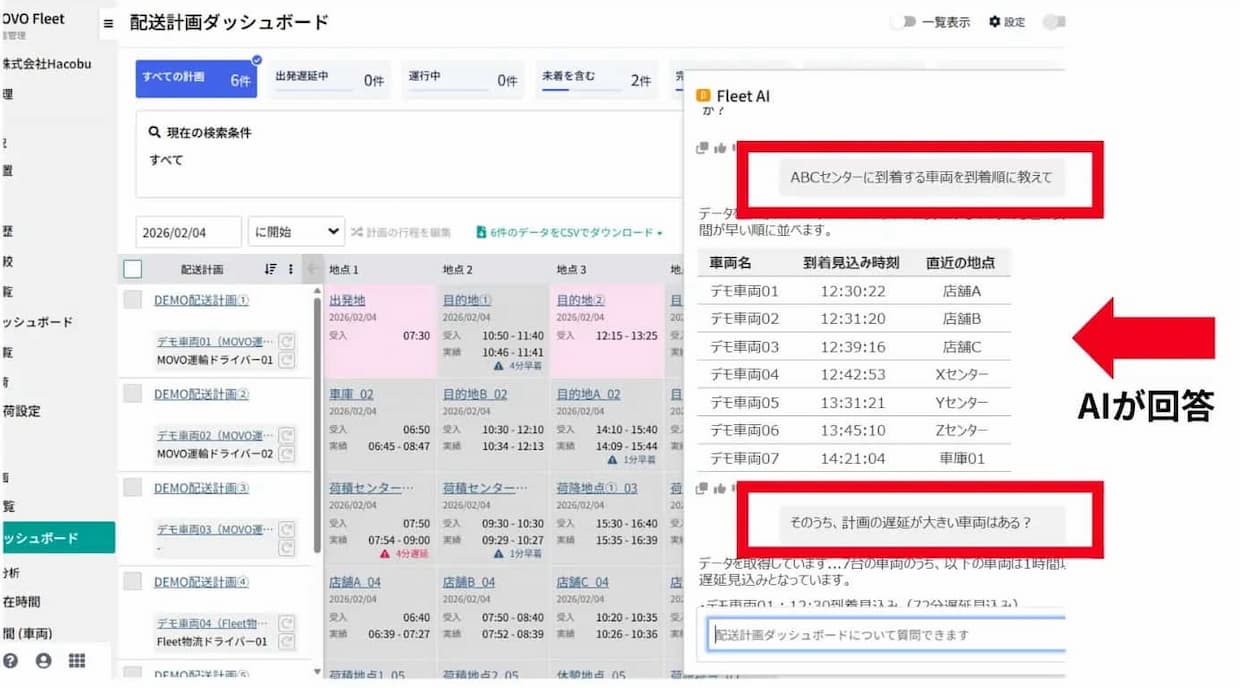Click the thumbs-up icon above the ABCセンター message
Screen dimensions: 1240x688
[x=719, y=148]
